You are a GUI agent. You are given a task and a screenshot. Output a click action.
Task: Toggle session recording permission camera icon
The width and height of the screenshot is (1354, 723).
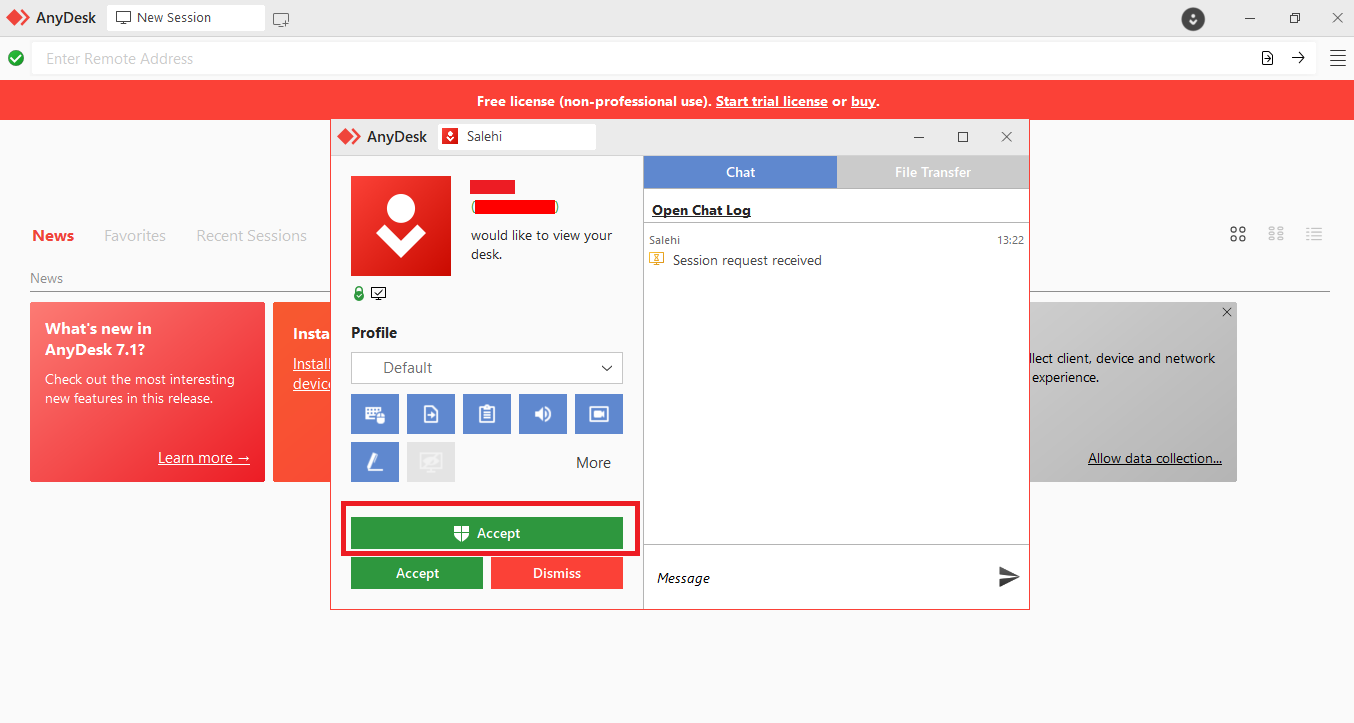pyautogui.click(x=599, y=414)
